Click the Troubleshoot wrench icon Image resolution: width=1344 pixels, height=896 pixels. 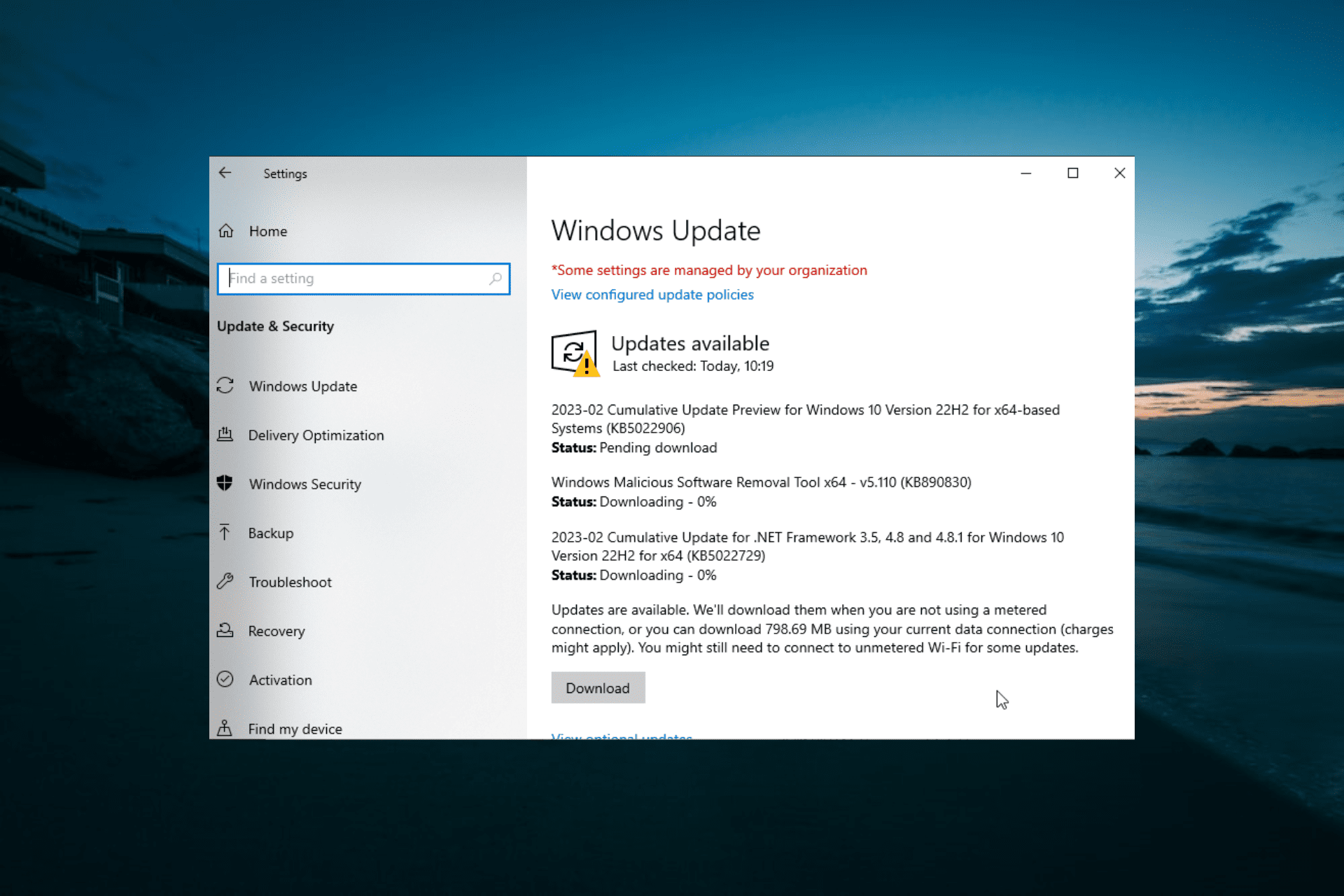pos(225,581)
